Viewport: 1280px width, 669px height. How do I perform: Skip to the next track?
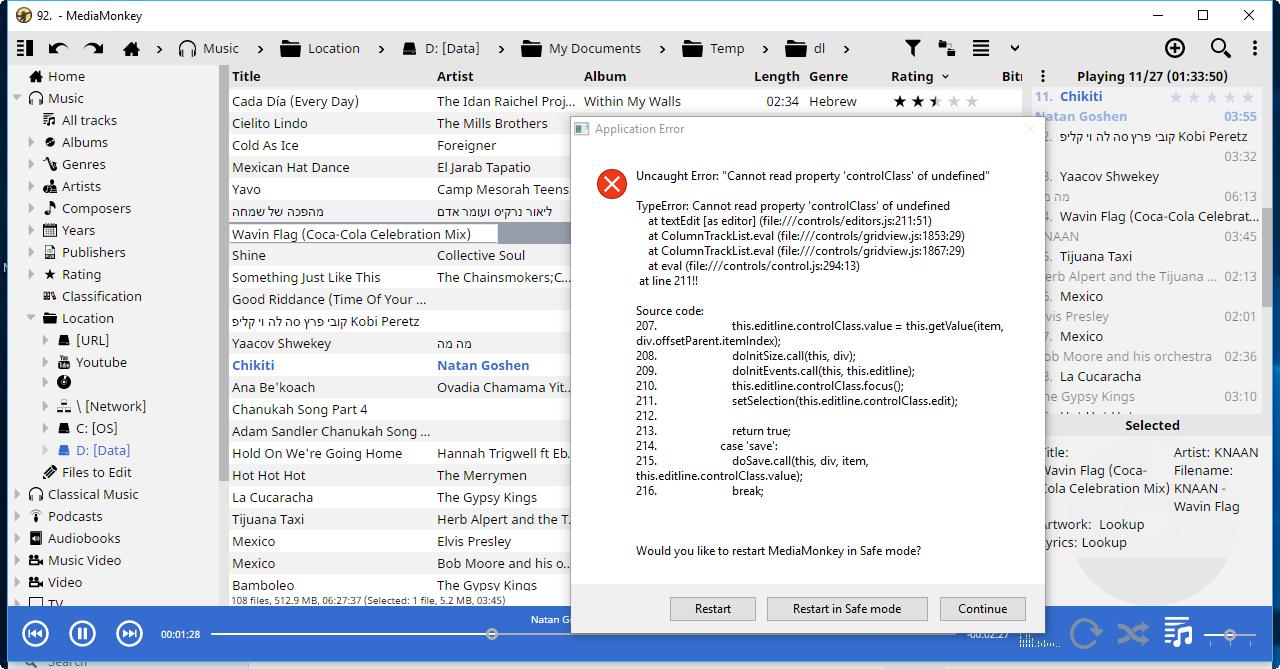coord(129,633)
